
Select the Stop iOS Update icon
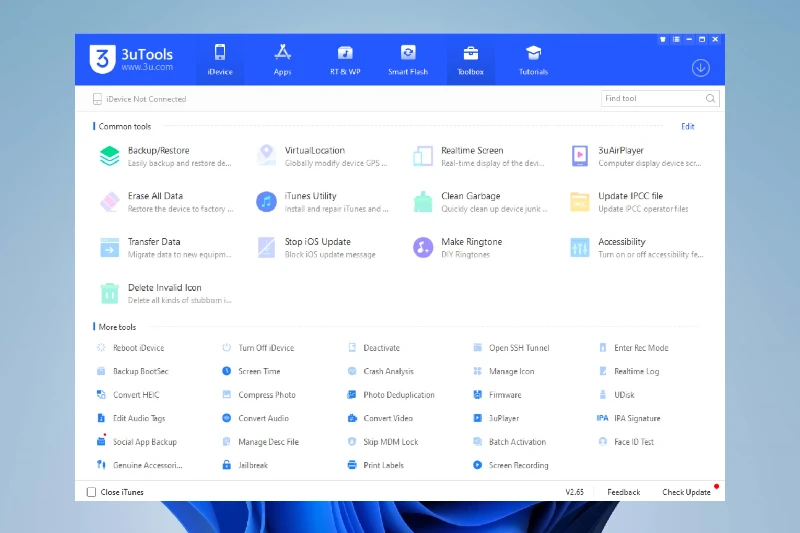[266, 247]
